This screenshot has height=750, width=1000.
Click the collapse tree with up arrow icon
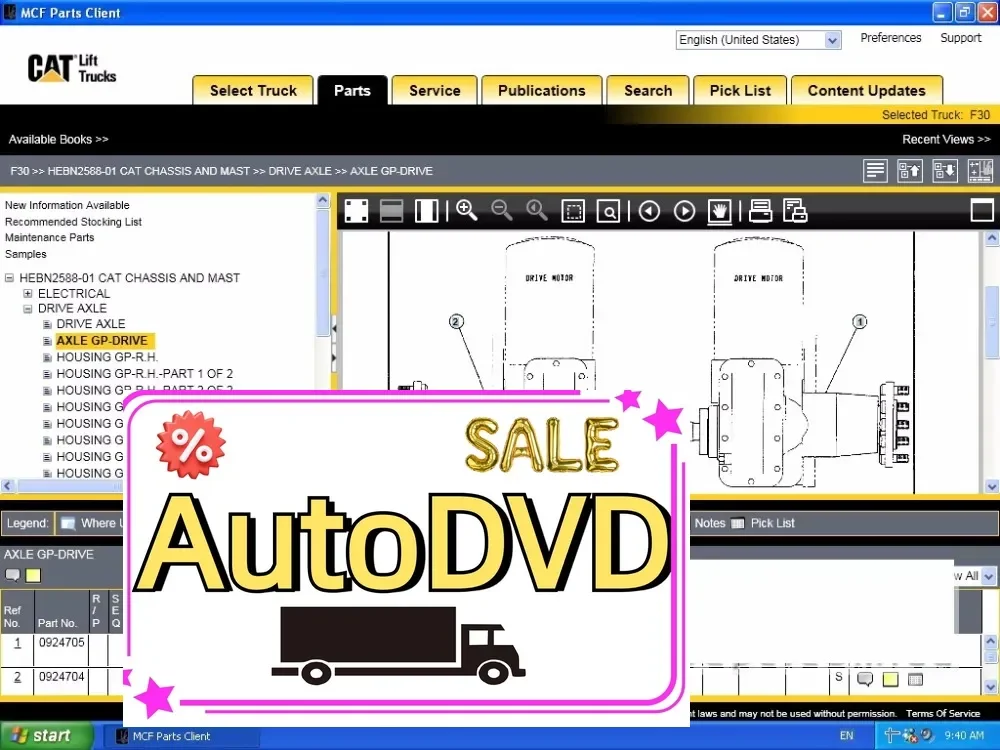[x=910, y=170]
